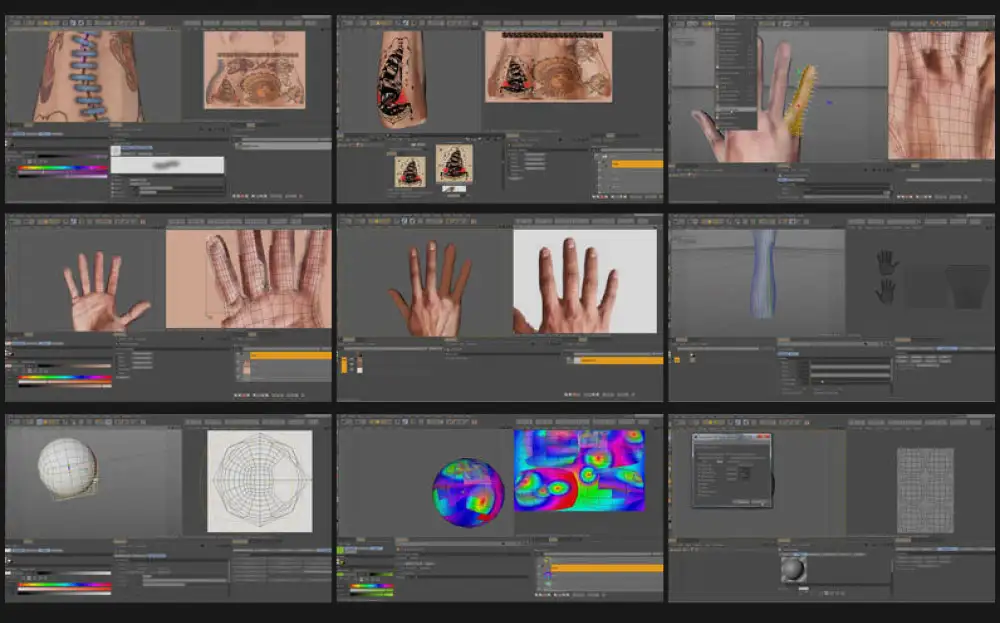This screenshot has width=1000, height=623.
Task: Click the orange material tag in the dark-skinned hand panel
Action: 344,365
